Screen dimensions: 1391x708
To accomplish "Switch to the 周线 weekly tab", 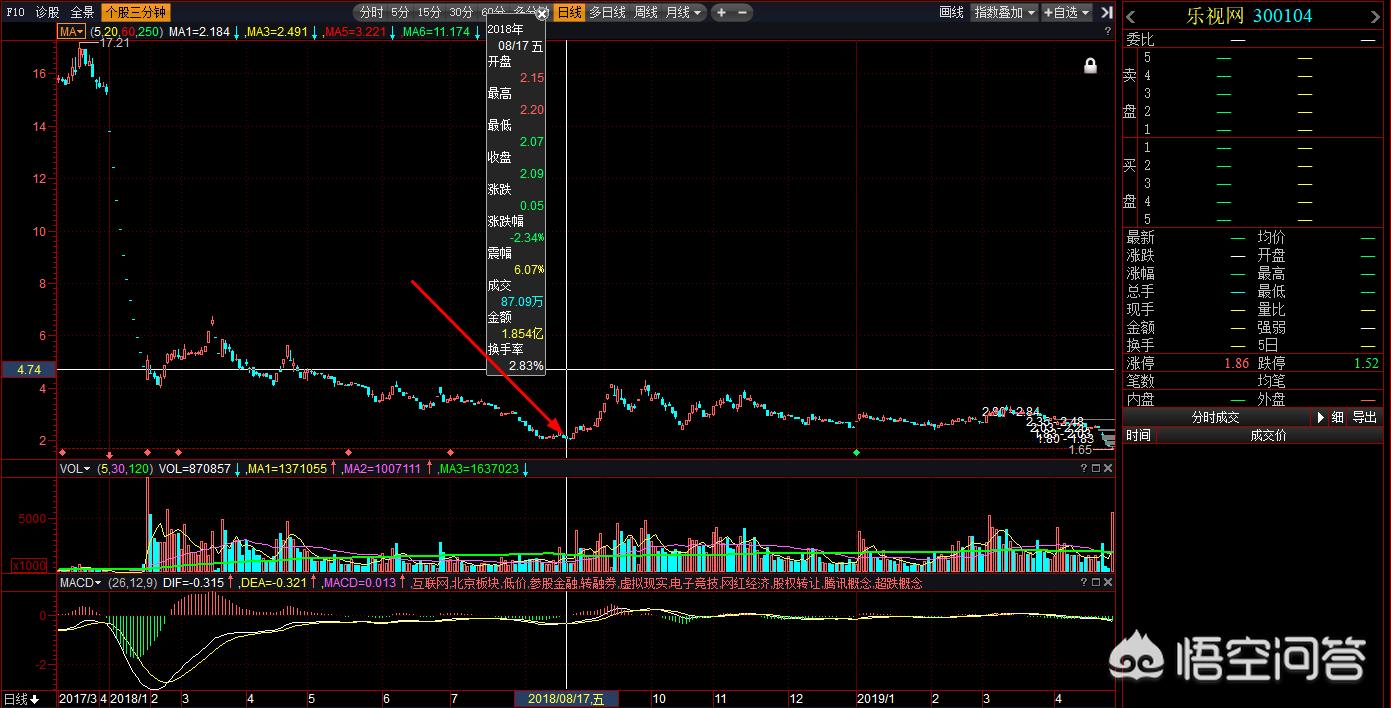I will pyautogui.click(x=646, y=12).
